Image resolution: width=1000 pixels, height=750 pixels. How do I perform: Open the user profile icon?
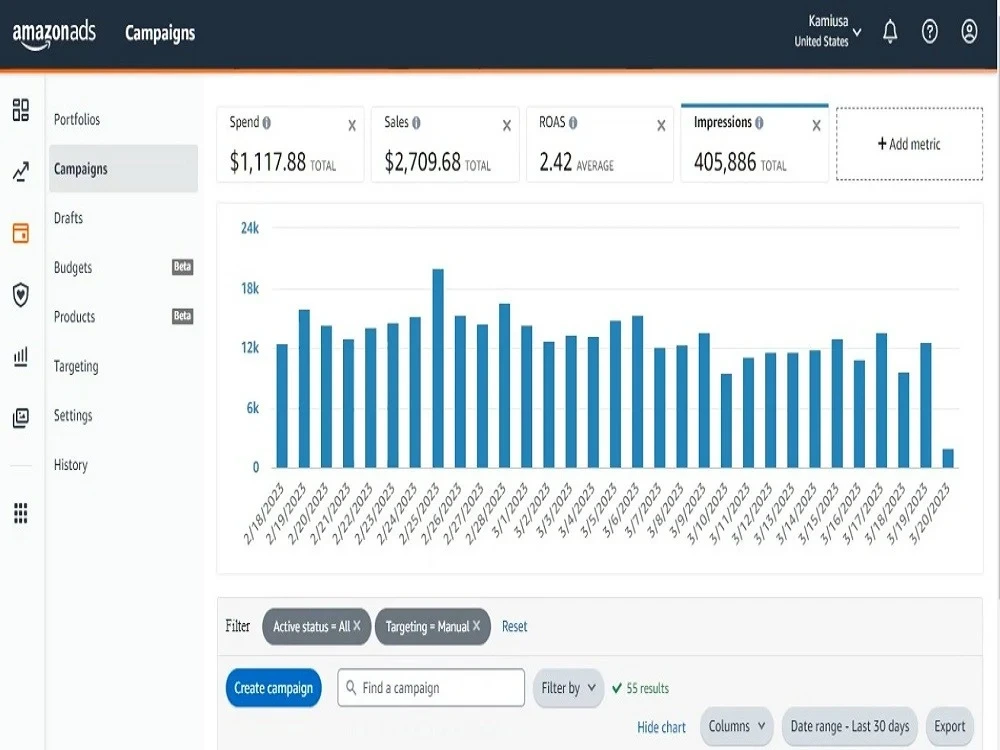969,31
